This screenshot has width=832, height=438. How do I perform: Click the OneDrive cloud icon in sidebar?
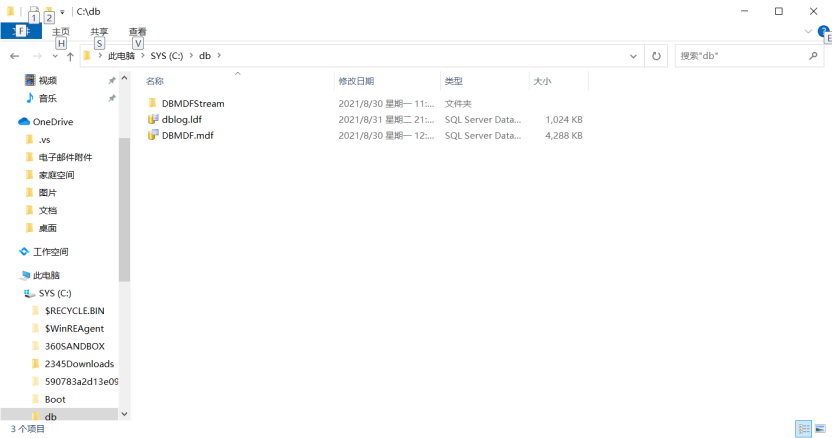(25, 122)
